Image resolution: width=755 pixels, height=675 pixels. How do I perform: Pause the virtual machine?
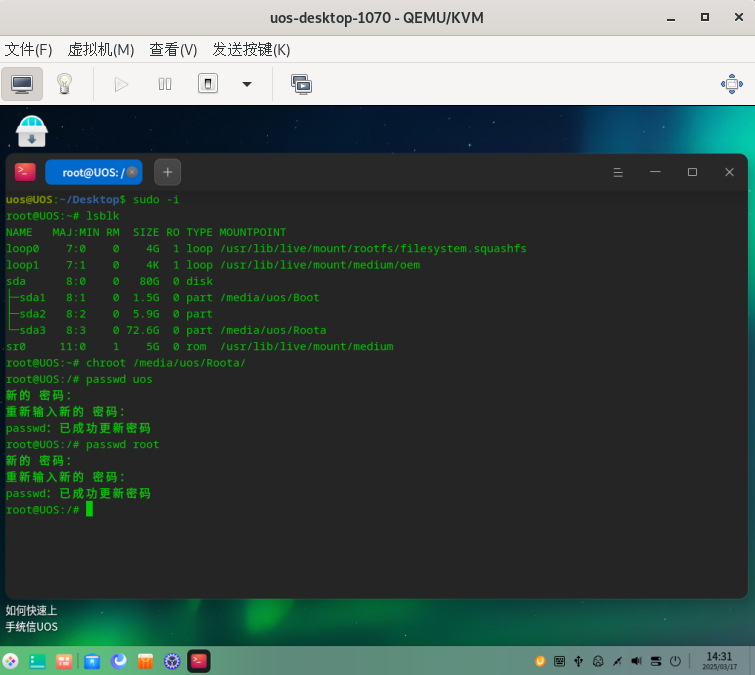(165, 85)
